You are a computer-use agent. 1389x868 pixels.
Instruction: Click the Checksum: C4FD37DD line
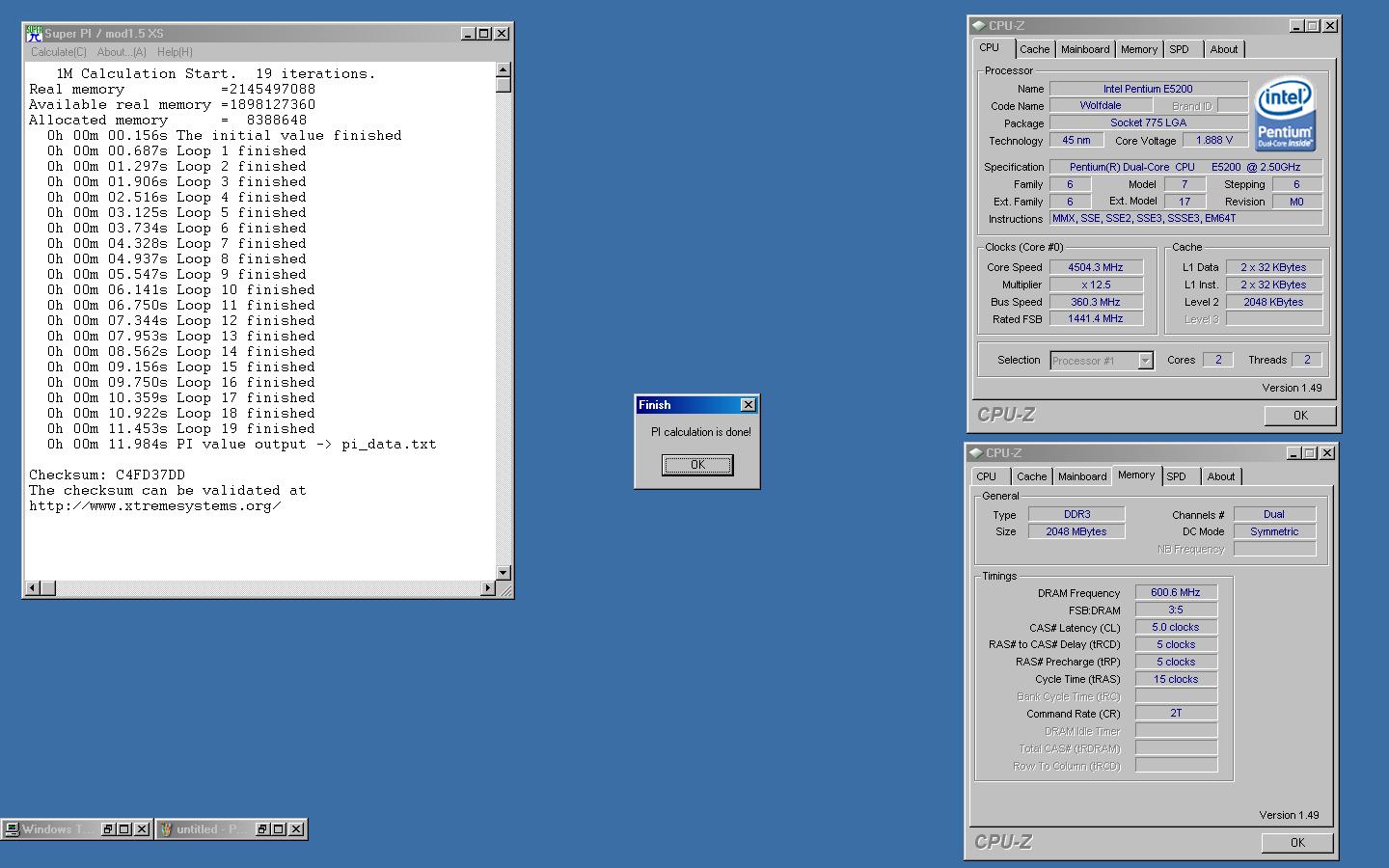point(107,475)
